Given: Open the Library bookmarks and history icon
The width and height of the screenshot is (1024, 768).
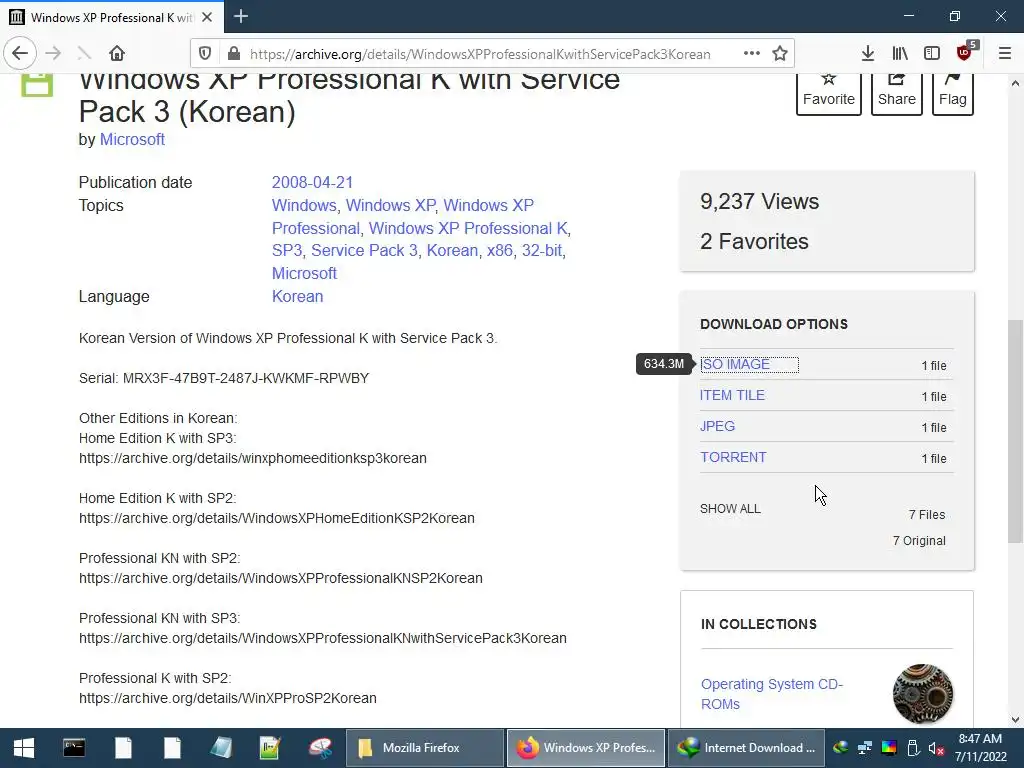Looking at the screenshot, I should [x=900, y=54].
